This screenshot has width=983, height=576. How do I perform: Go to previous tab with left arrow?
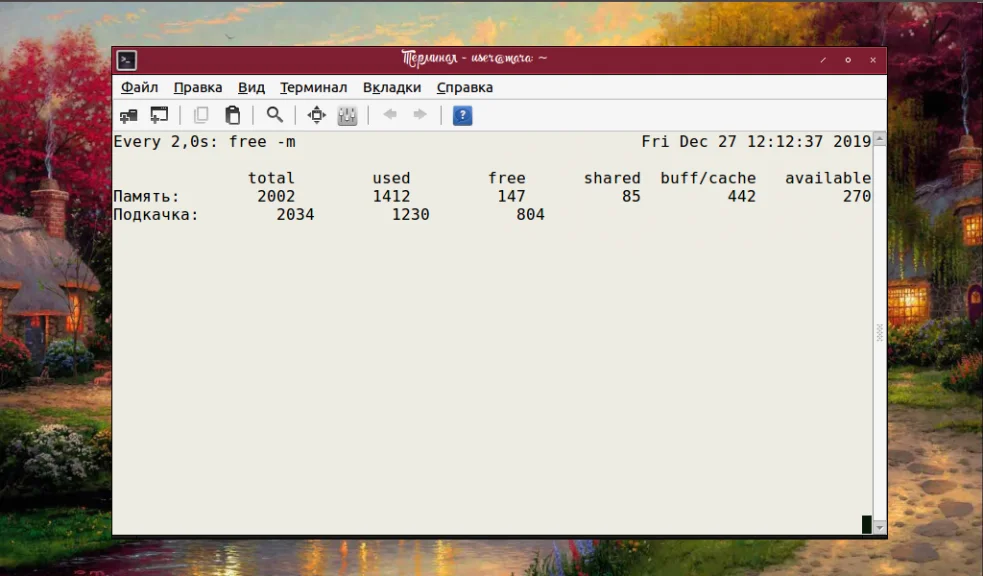[x=390, y=114]
